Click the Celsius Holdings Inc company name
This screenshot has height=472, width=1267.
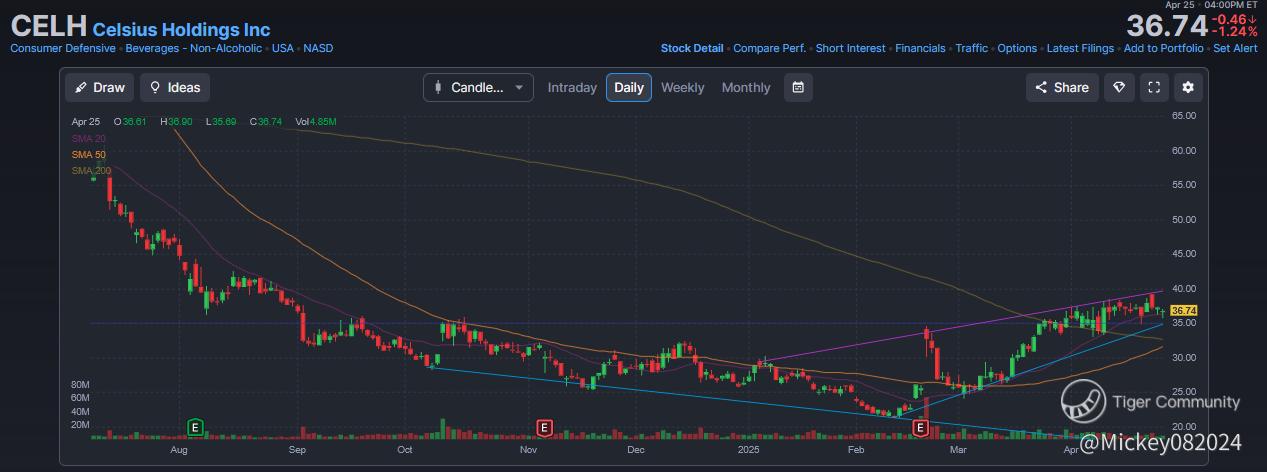click(x=181, y=30)
